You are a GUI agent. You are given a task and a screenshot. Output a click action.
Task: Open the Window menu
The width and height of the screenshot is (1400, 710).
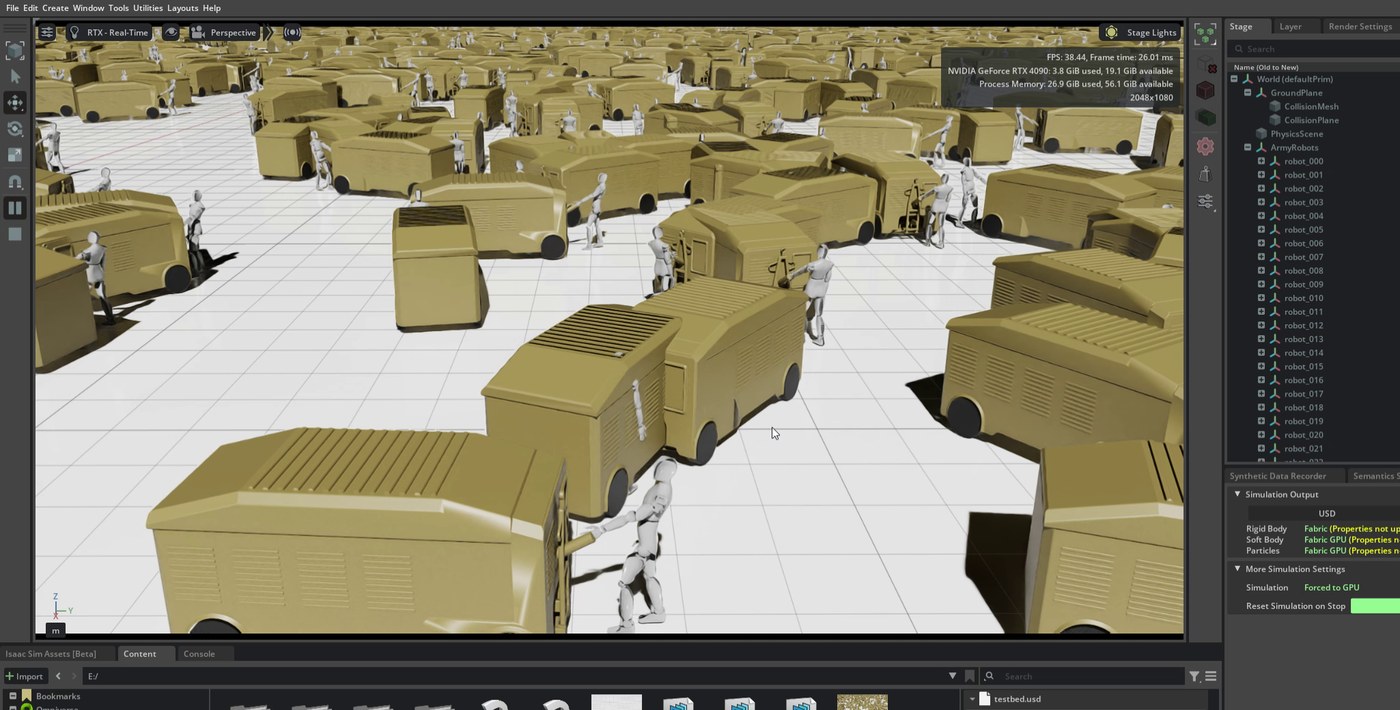click(88, 8)
